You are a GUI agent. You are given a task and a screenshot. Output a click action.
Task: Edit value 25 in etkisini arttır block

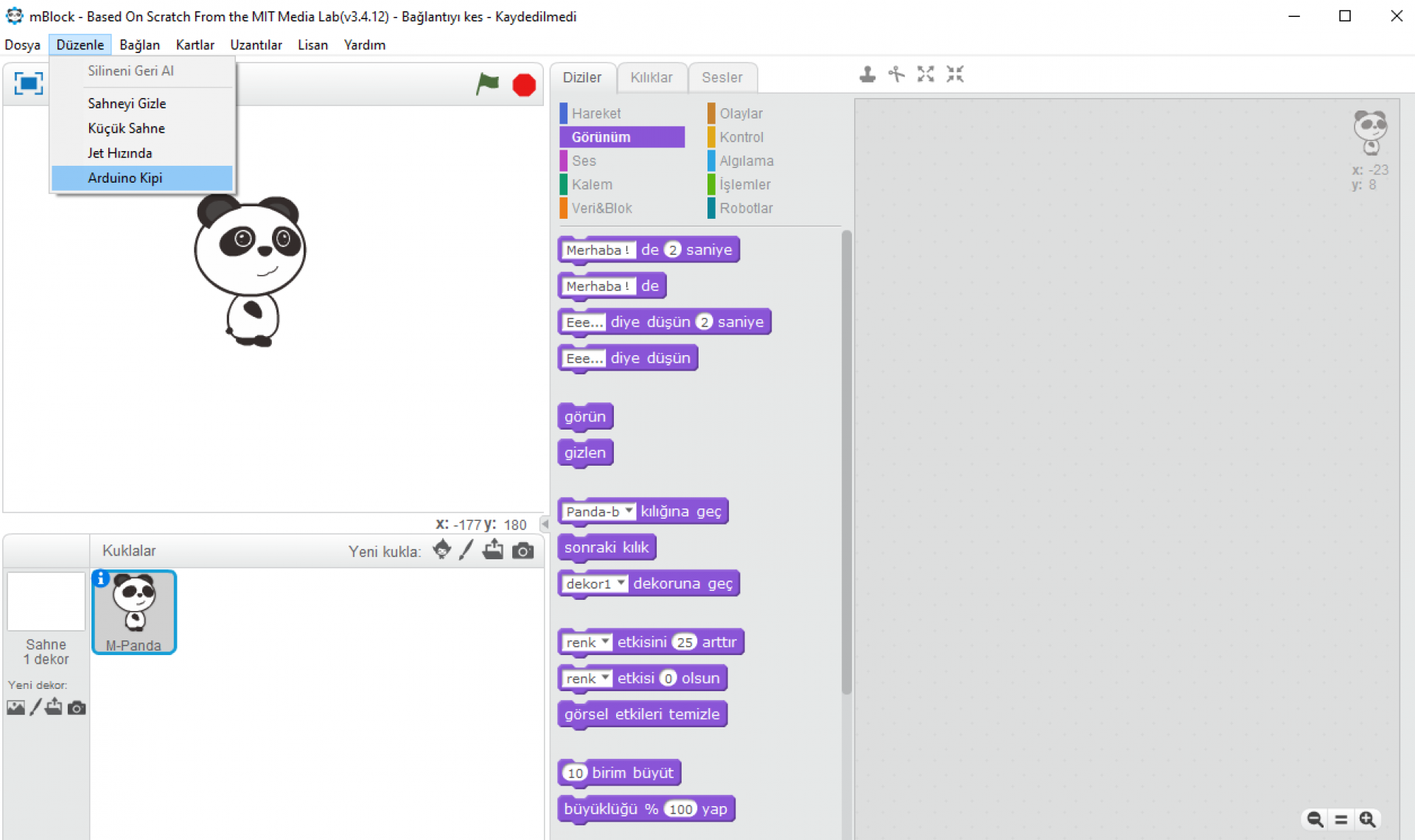click(685, 643)
